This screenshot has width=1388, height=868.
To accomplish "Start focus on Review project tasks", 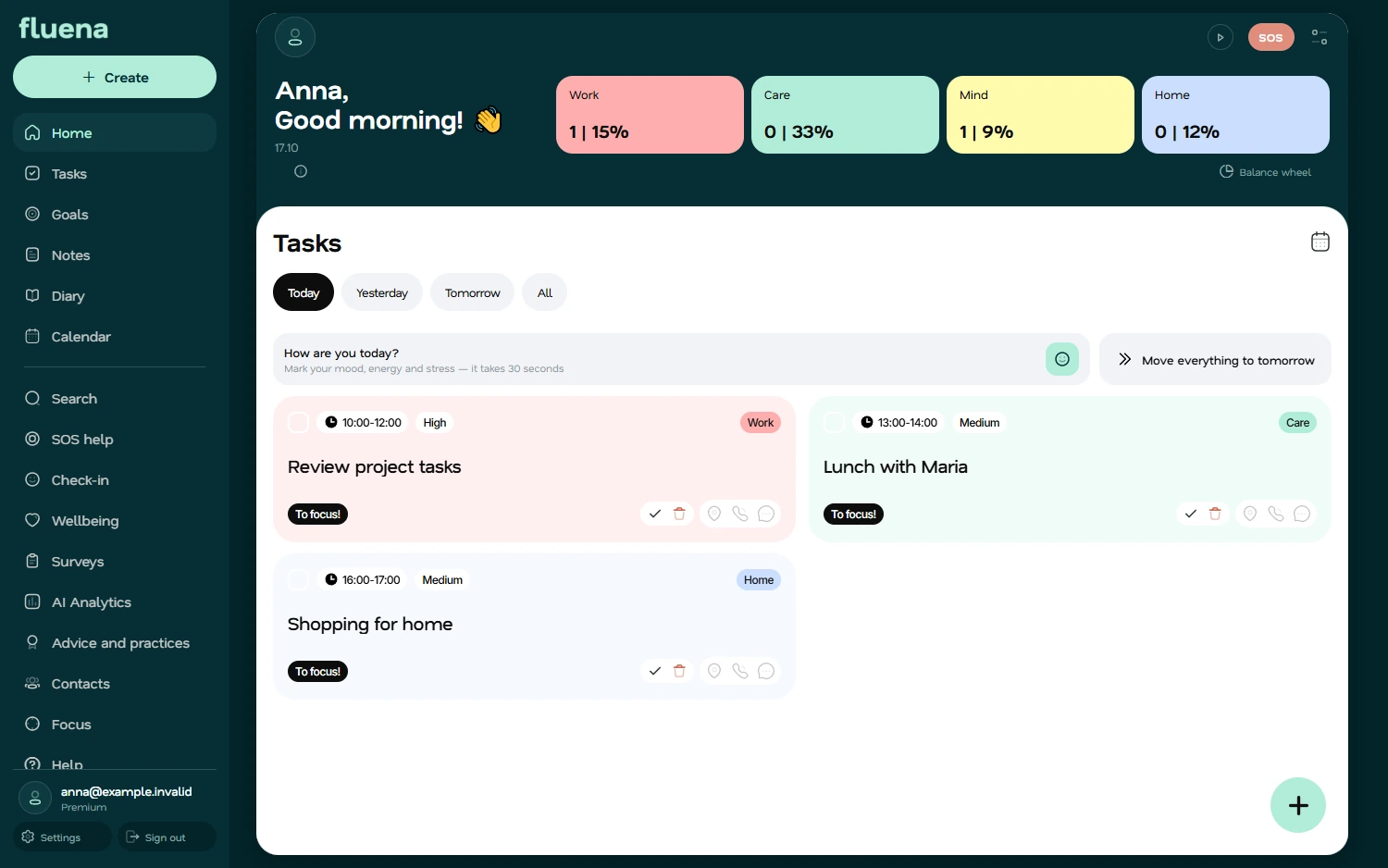I will (x=317, y=515).
